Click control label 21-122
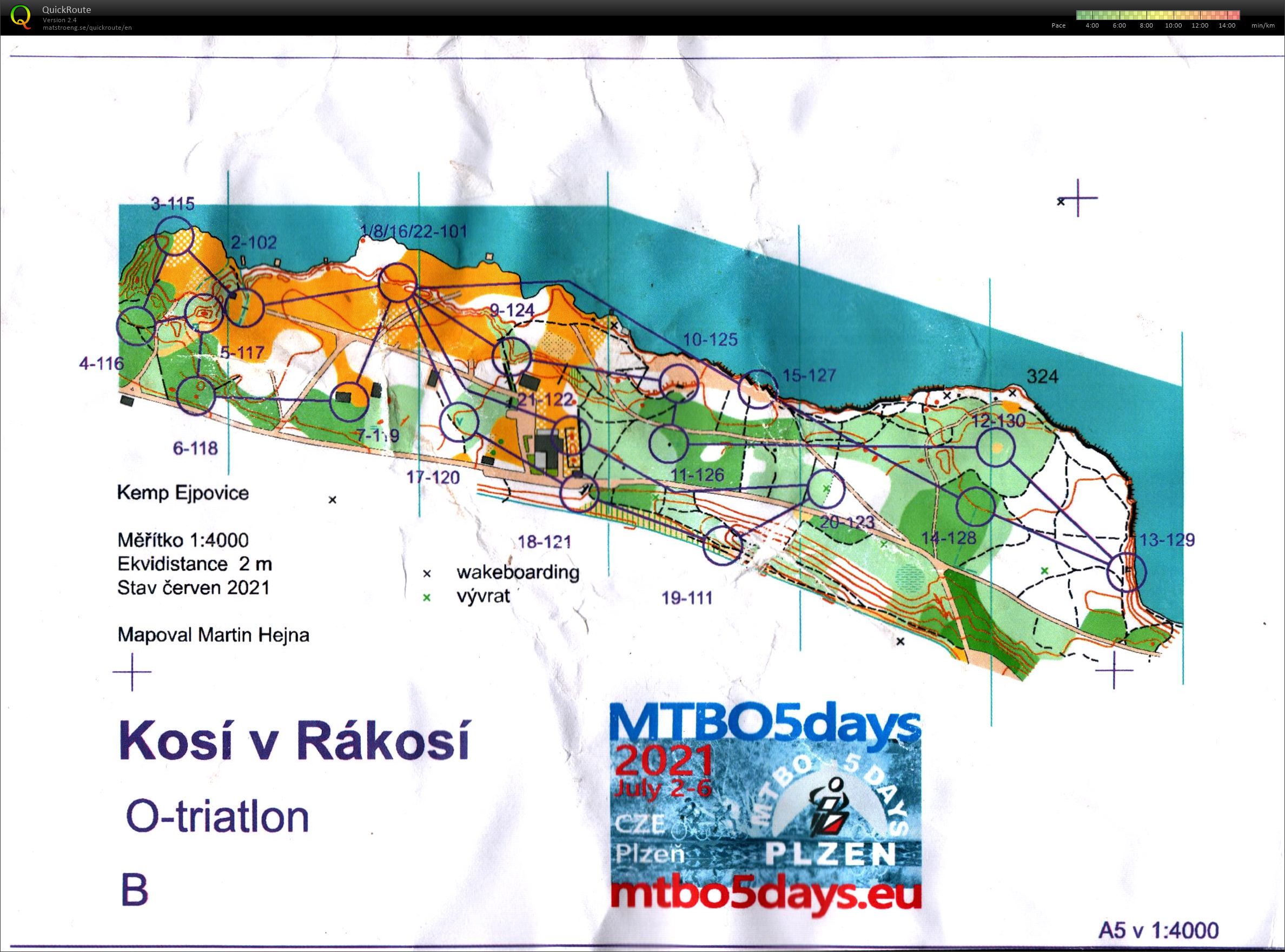Viewport: 1285px width, 952px height. (x=546, y=399)
